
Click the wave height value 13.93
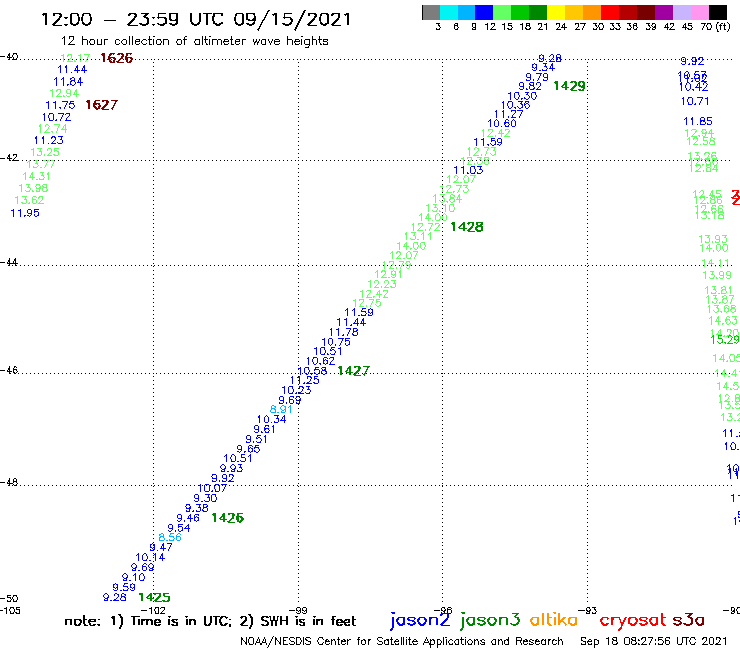coord(713,239)
